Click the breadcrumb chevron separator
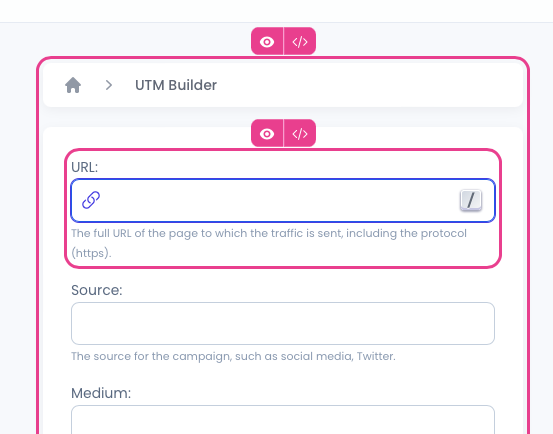 tap(109, 85)
